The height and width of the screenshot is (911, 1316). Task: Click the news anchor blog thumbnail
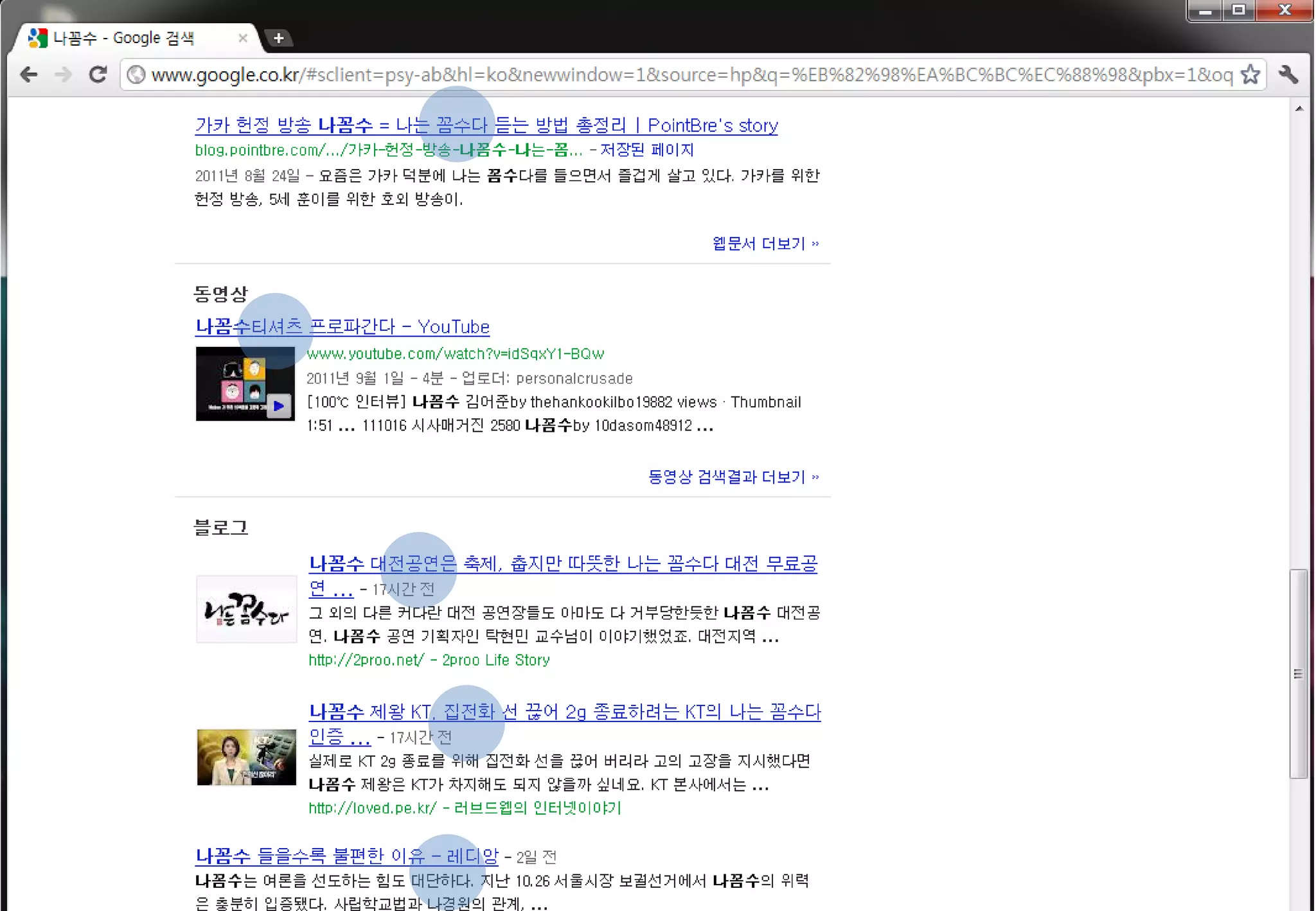coord(246,757)
